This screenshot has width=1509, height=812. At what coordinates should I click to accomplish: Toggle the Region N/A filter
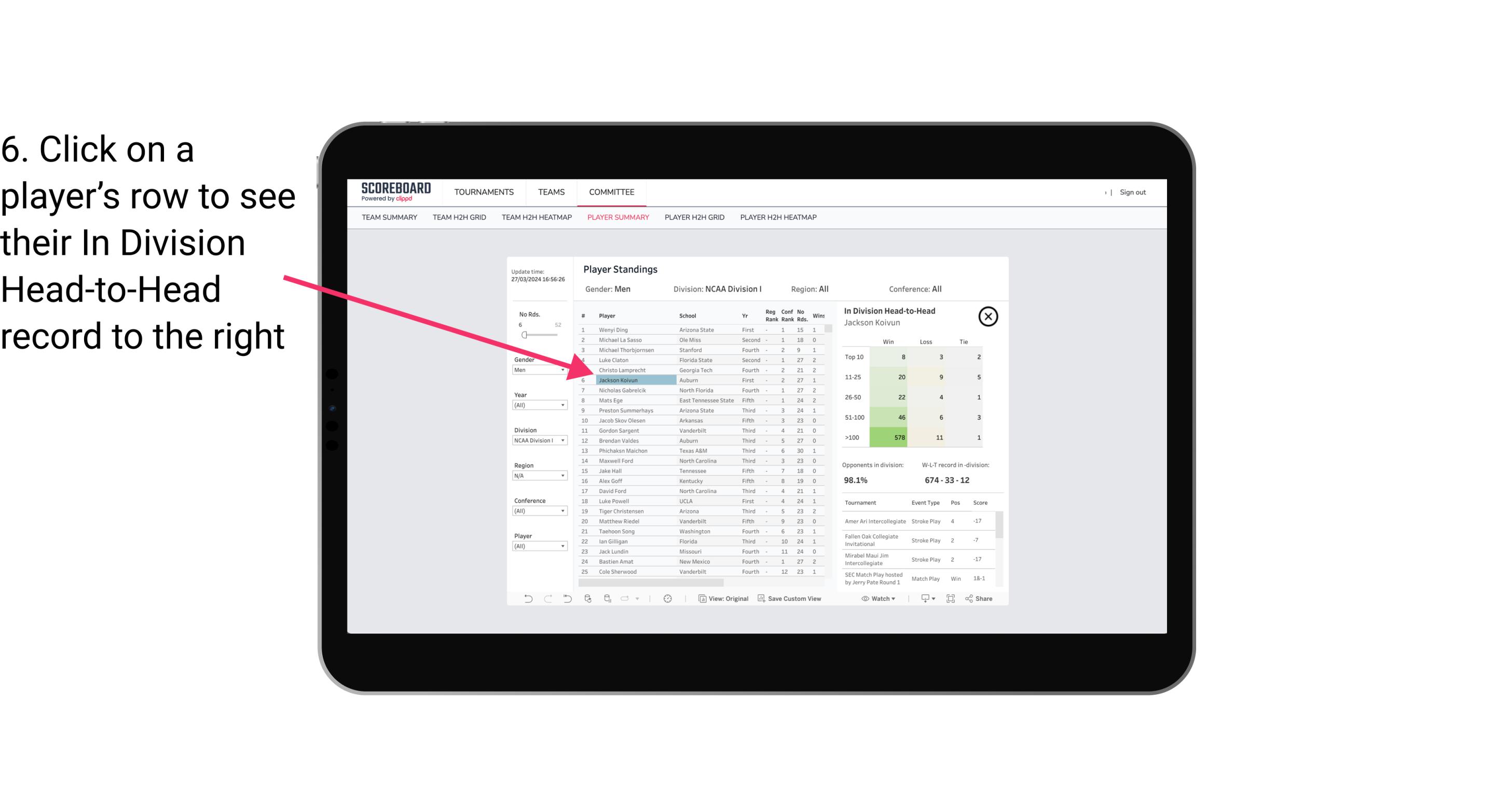537,476
